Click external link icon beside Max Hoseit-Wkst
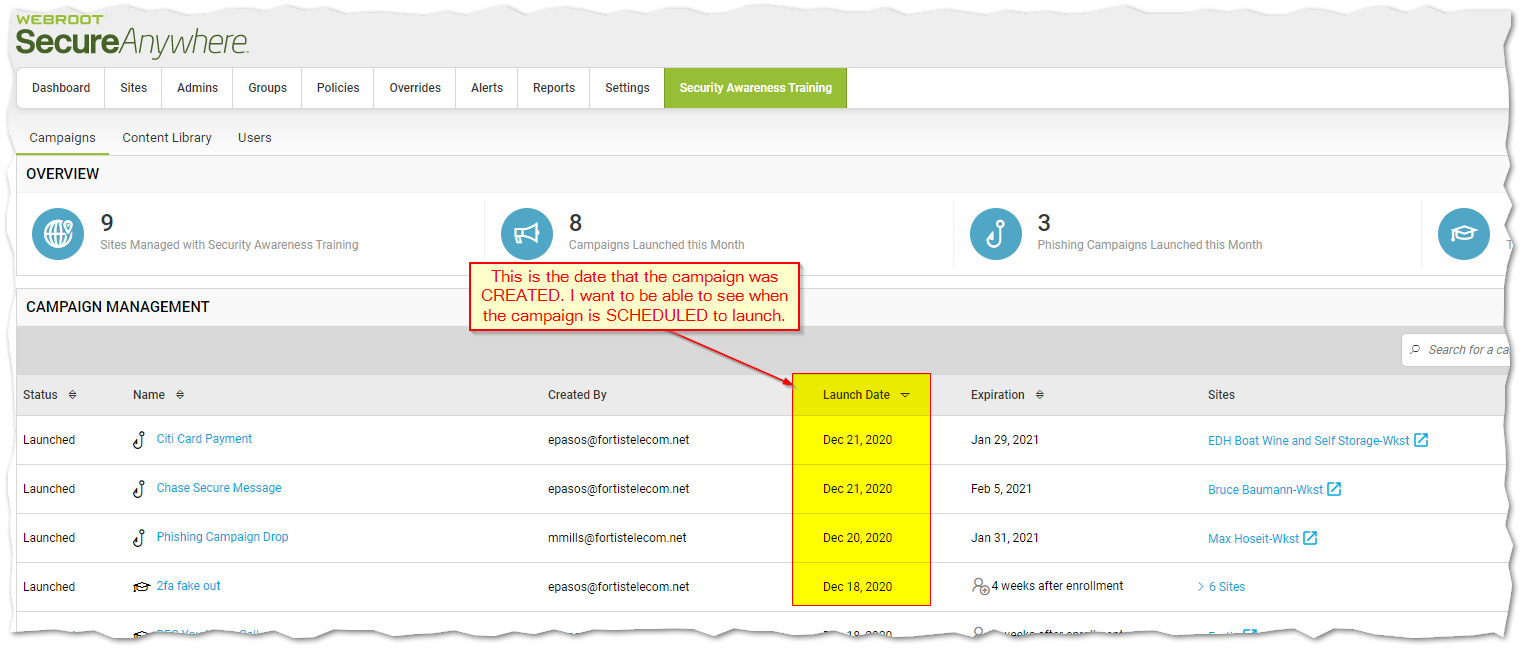This screenshot has width=1523, height=648. (1310, 537)
